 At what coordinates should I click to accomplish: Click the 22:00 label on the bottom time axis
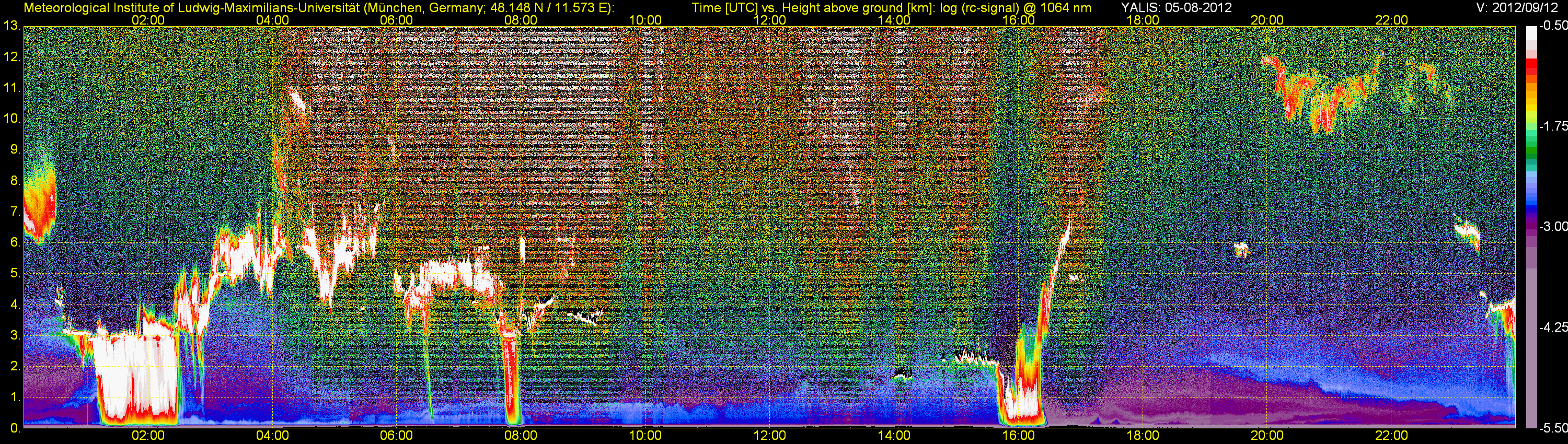[1391, 436]
